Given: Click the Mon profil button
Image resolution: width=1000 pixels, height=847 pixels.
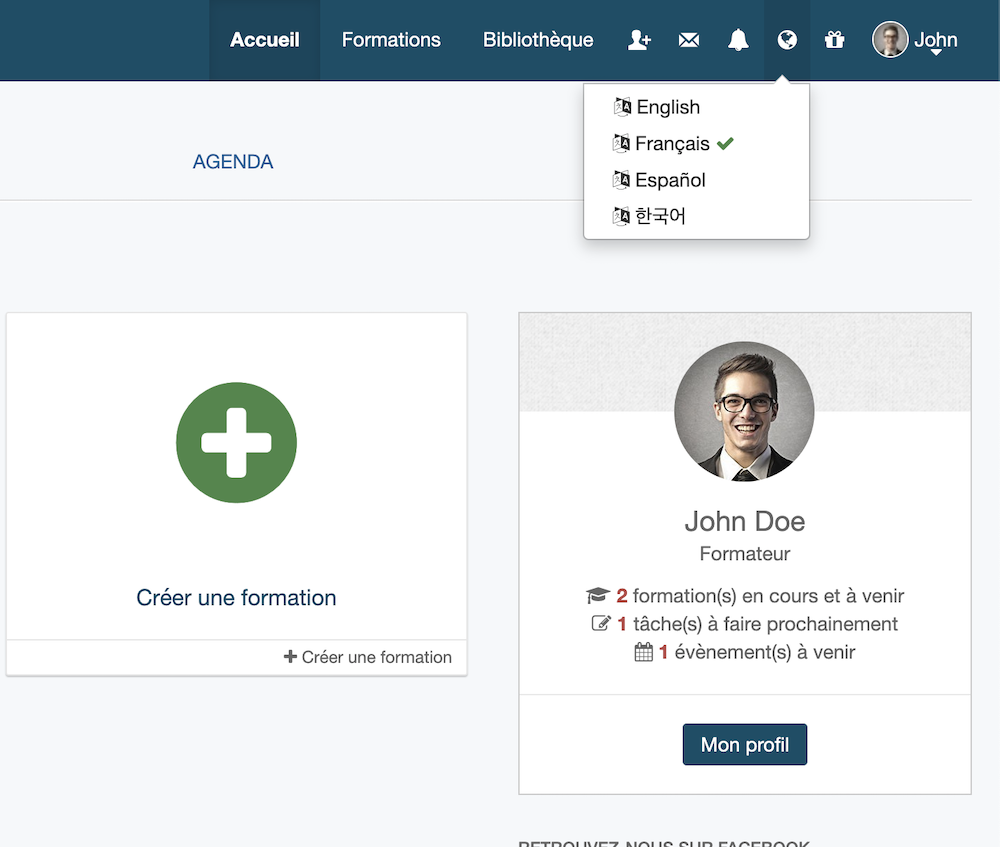Looking at the screenshot, I should (745, 745).
